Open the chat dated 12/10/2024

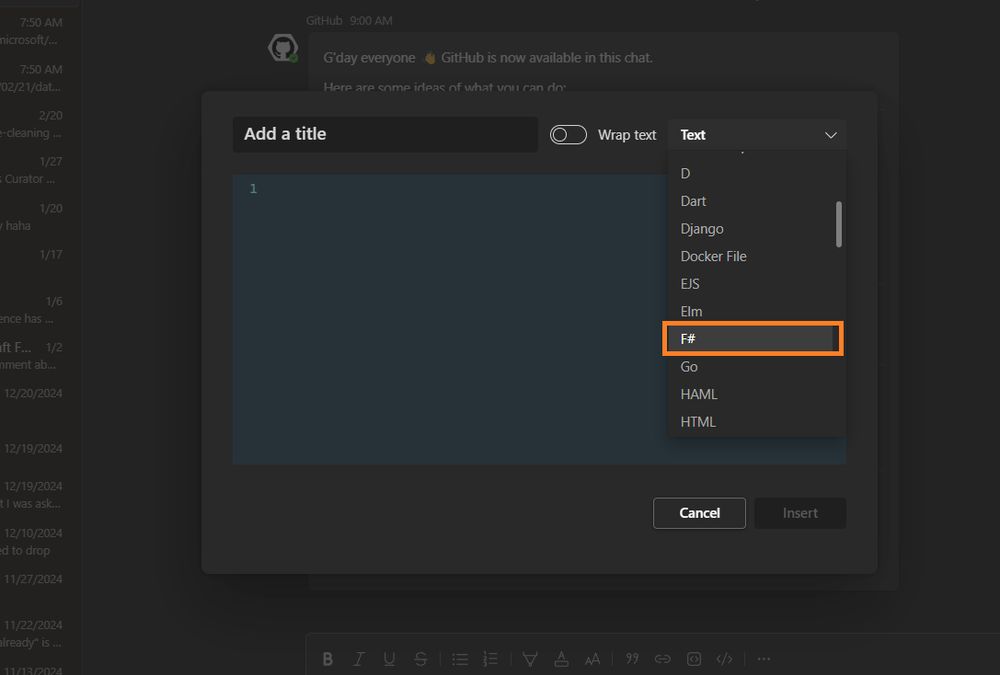[x=33, y=542]
